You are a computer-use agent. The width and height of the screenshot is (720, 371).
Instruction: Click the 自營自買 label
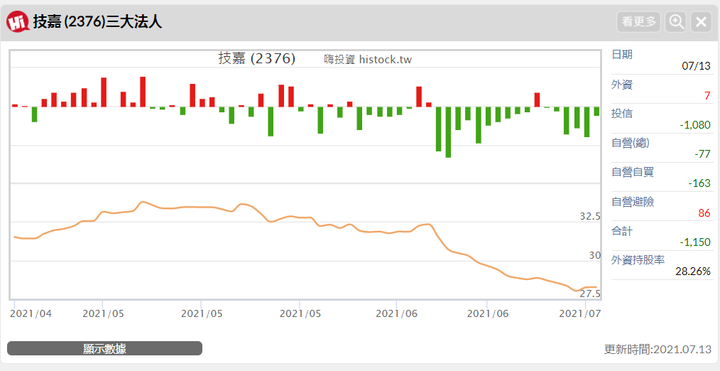click(633, 172)
